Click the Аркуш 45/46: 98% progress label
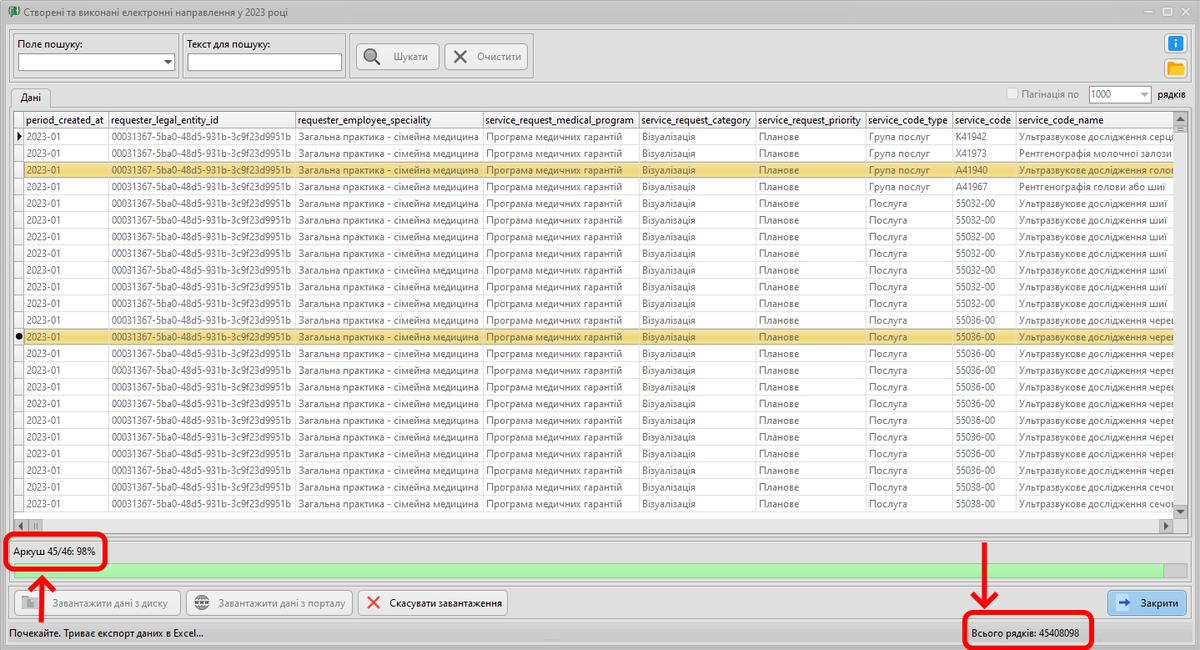 point(56,551)
